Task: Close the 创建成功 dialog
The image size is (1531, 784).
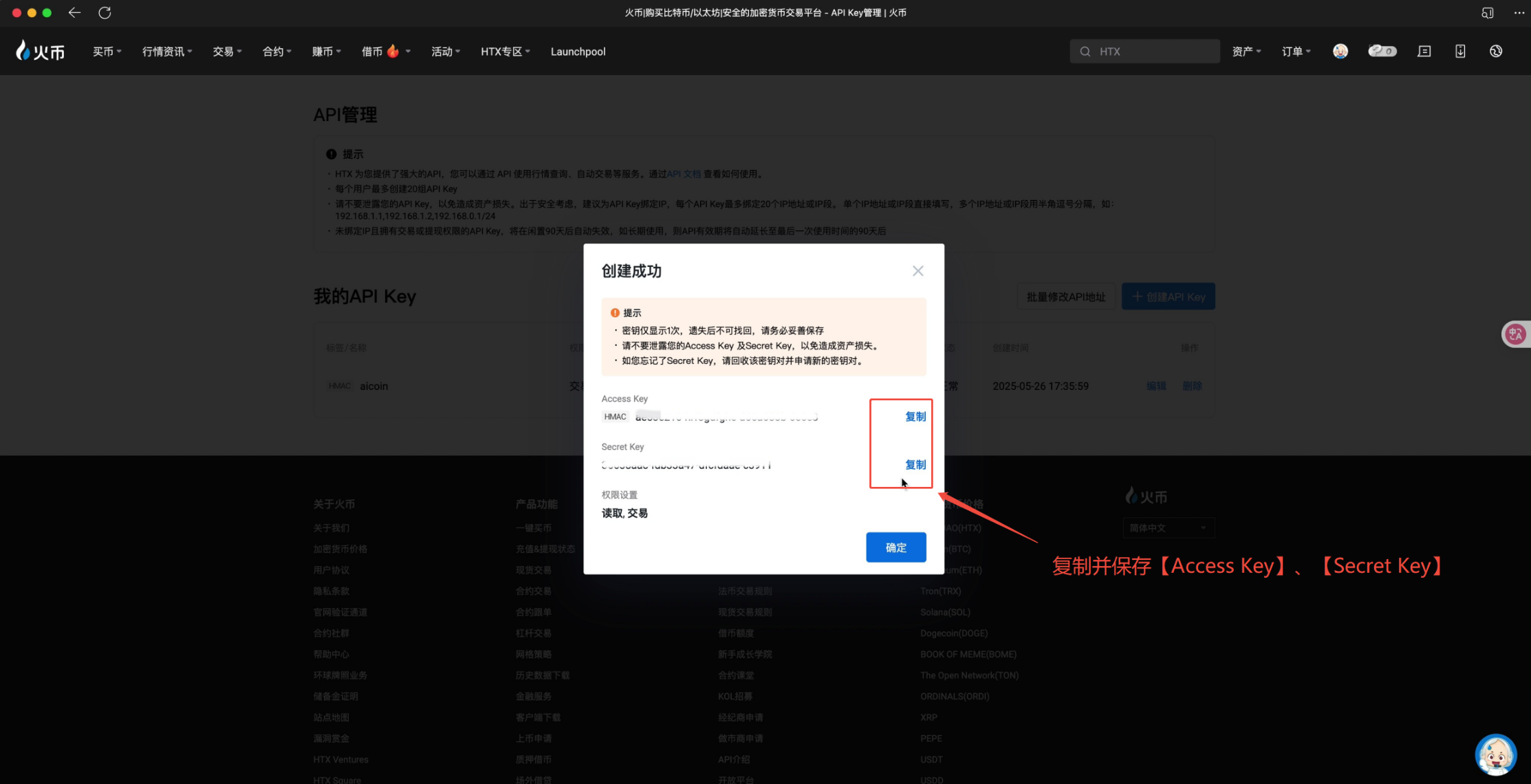Action: (x=917, y=271)
